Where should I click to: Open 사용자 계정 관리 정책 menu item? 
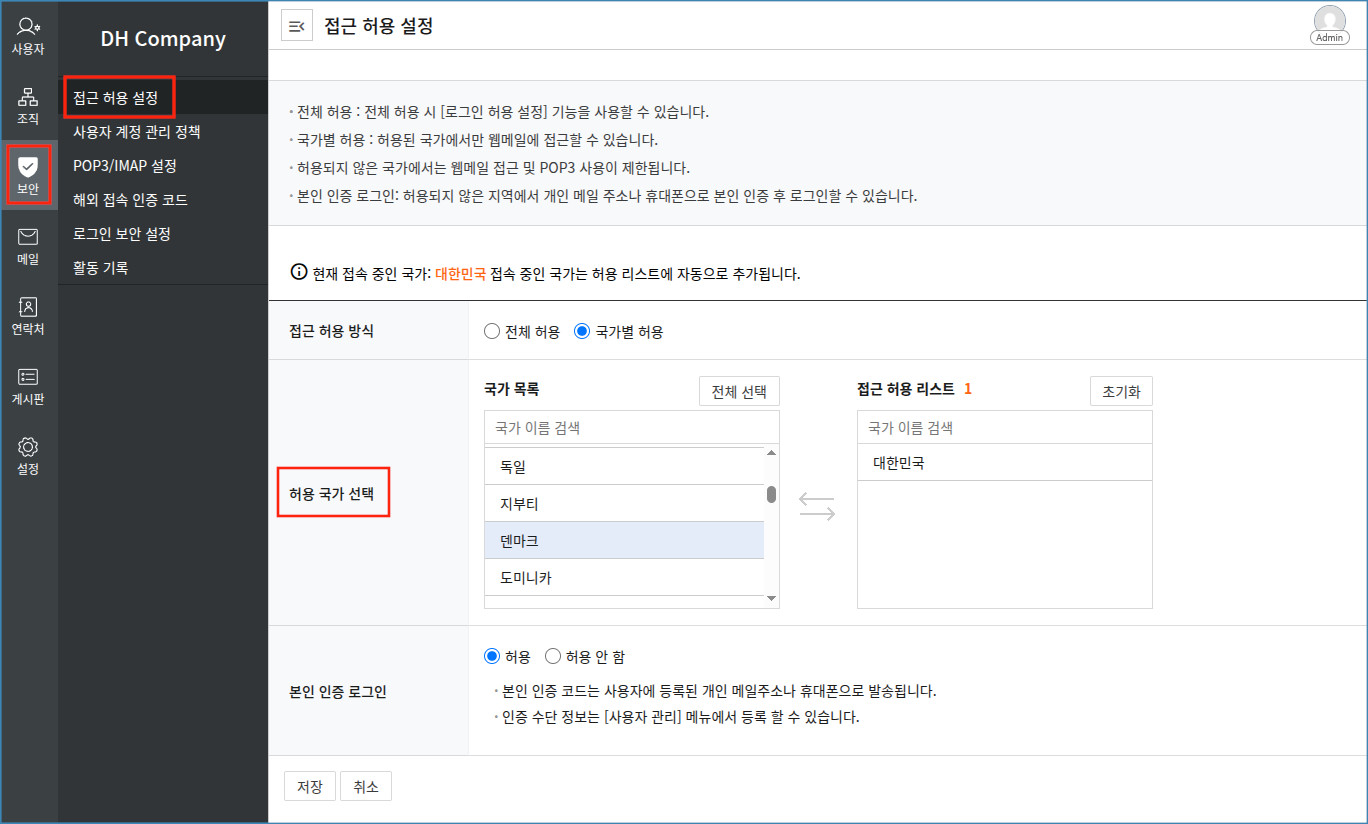(x=137, y=132)
